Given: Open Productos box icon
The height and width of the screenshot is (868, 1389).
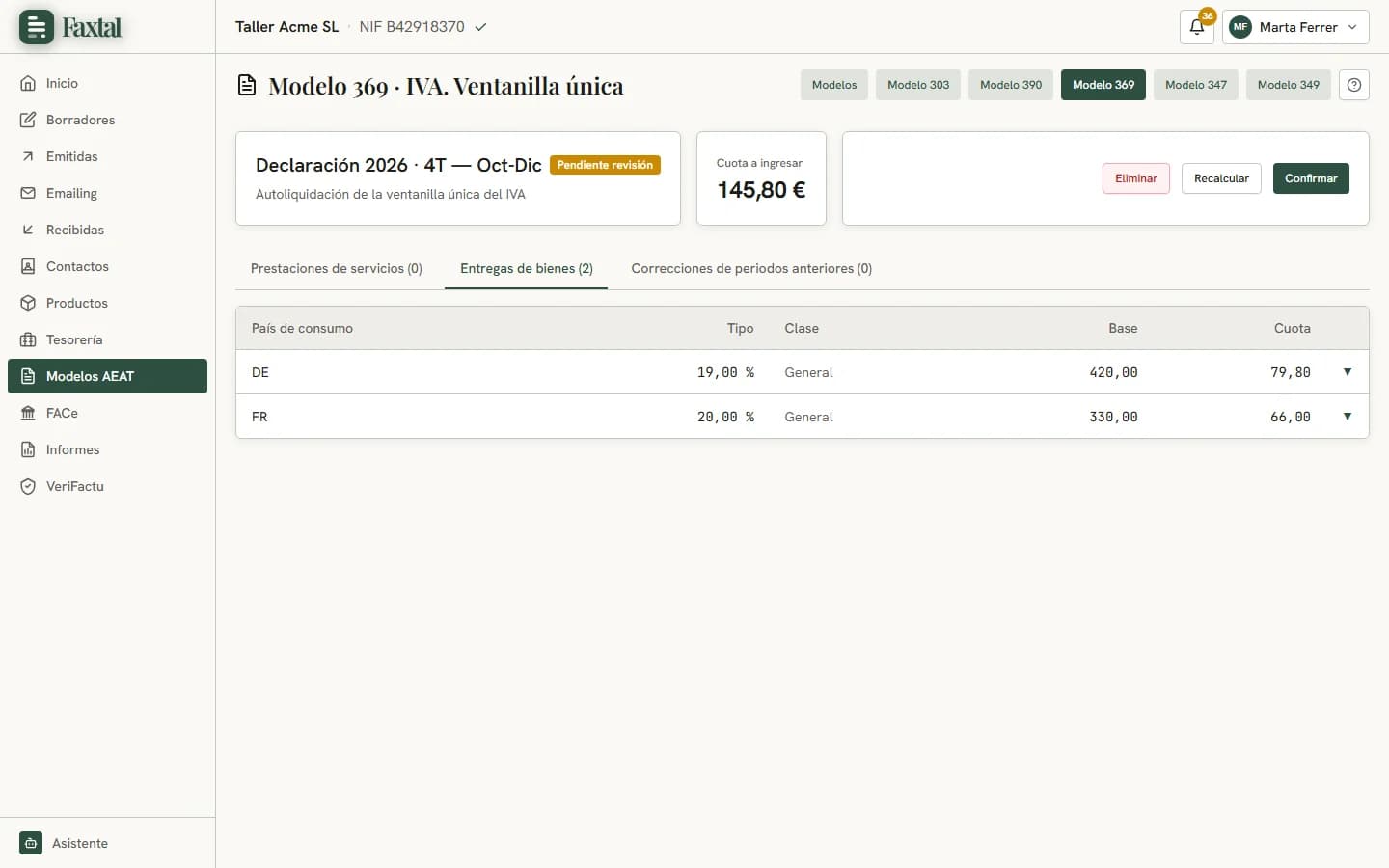Looking at the screenshot, I should point(28,303).
